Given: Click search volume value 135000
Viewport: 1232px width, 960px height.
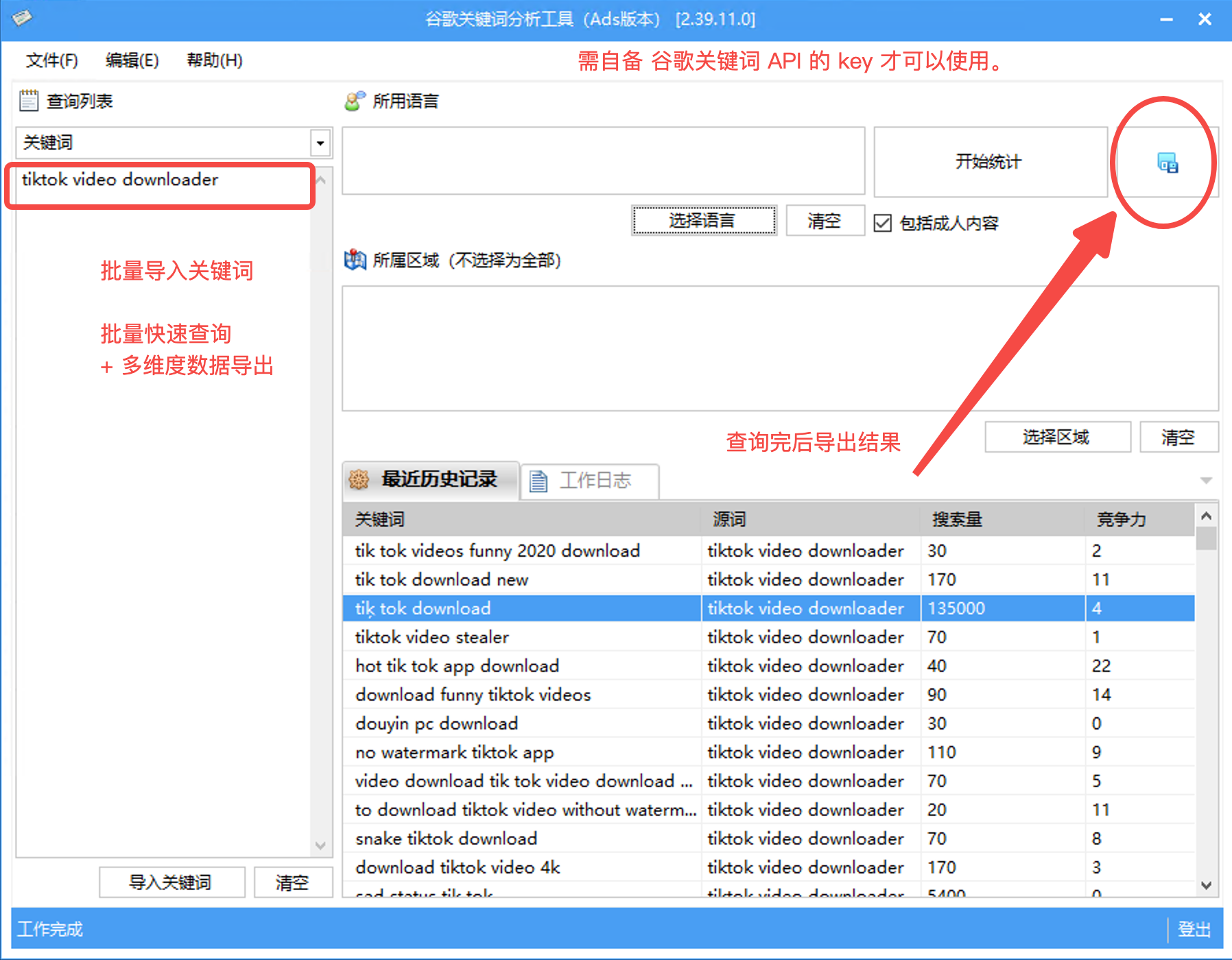Looking at the screenshot, I should (x=956, y=608).
